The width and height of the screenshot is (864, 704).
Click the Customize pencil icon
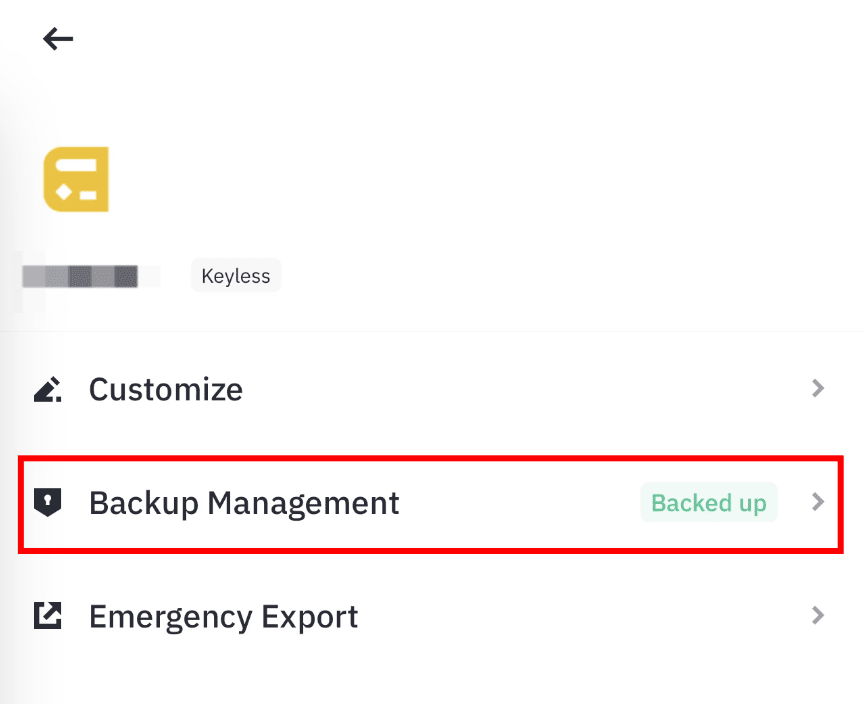(x=47, y=389)
